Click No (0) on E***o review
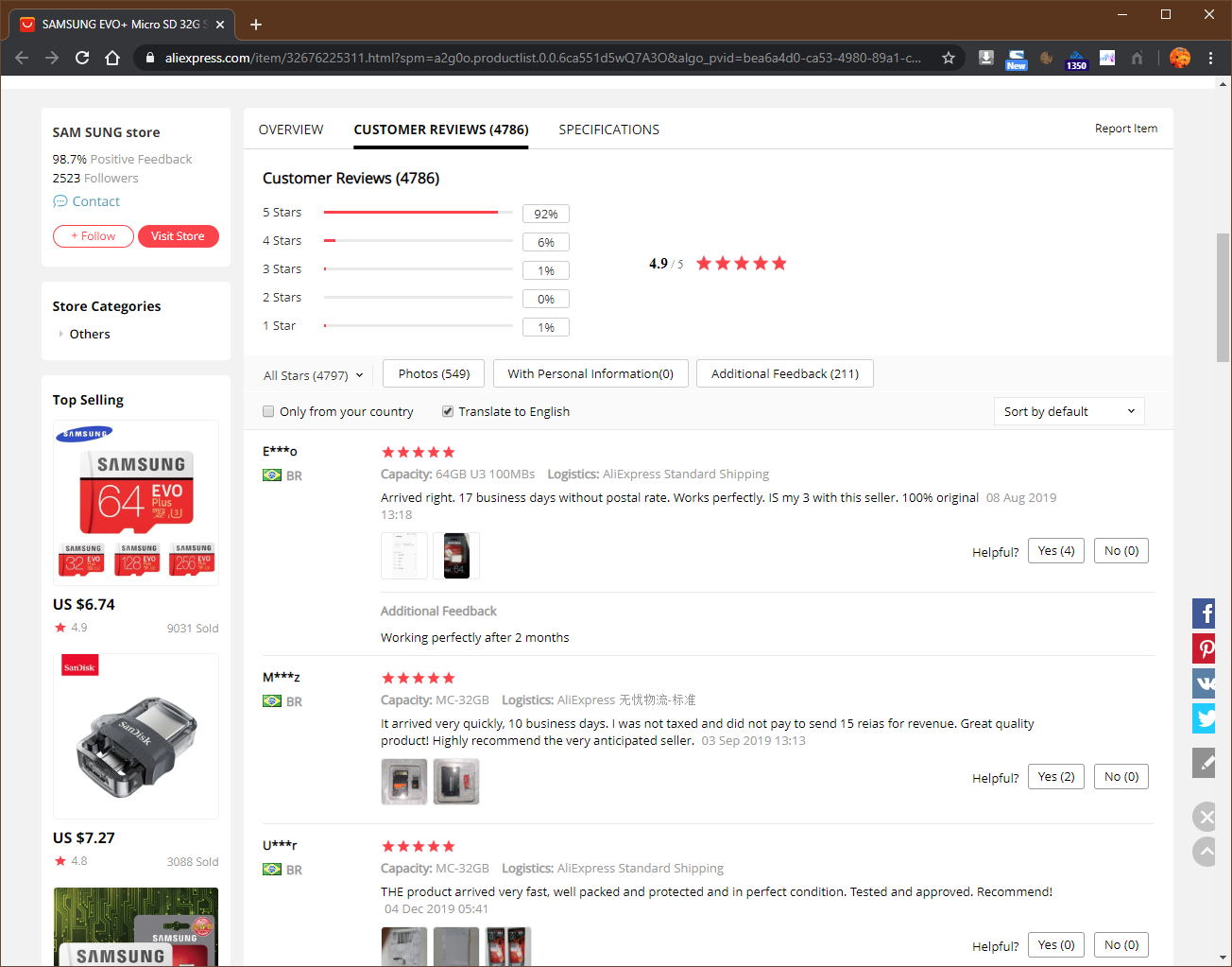Image resolution: width=1232 pixels, height=967 pixels. pyautogui.click(x=1121, y=551)
